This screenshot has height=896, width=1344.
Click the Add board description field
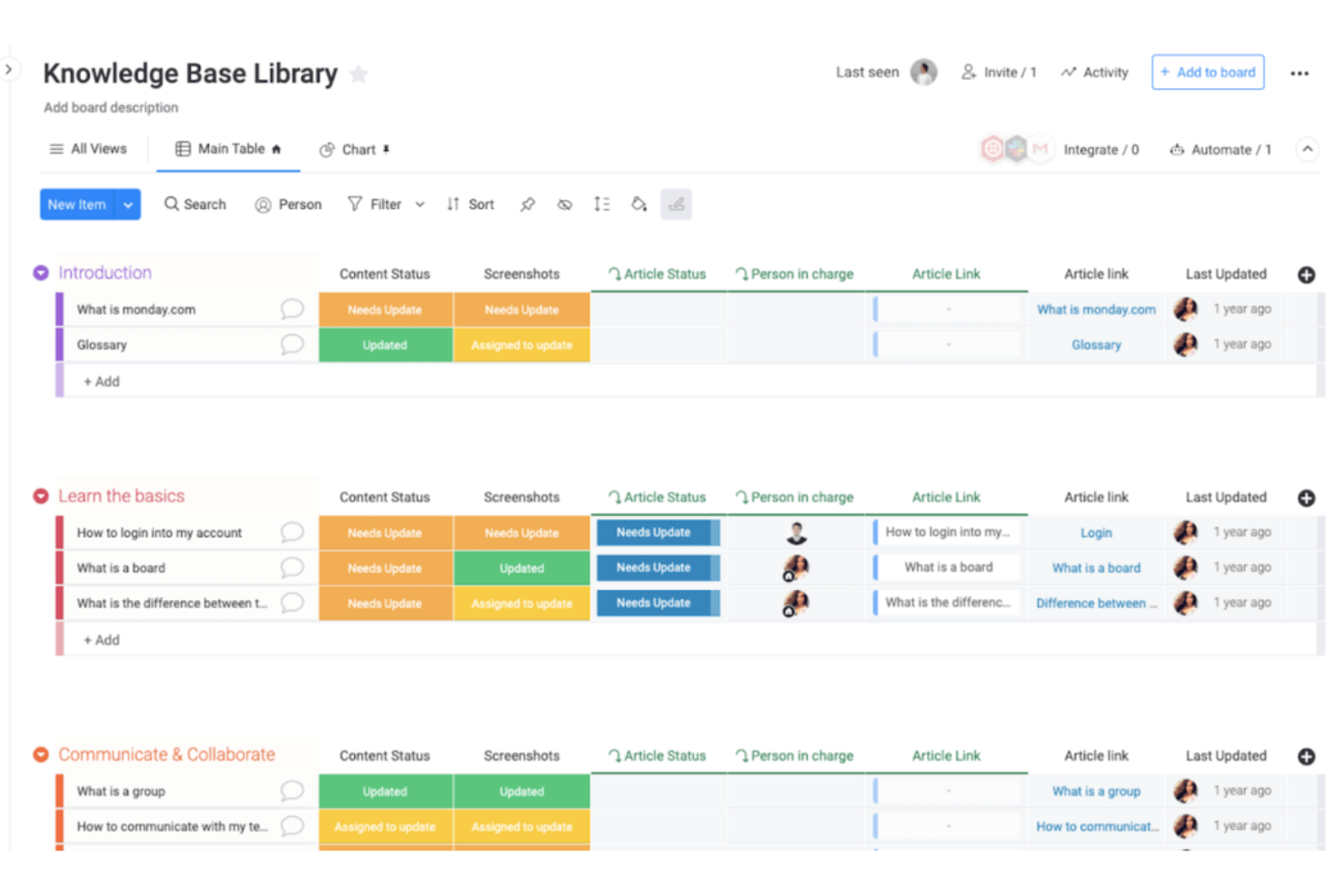[110, 107]
